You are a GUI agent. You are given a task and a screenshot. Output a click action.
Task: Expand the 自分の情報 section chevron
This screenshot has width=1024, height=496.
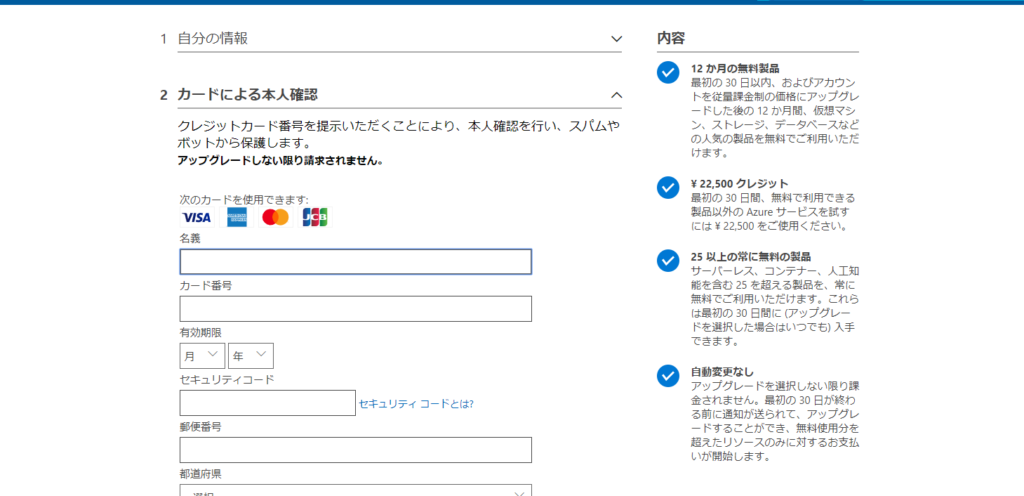pos(616,39)
